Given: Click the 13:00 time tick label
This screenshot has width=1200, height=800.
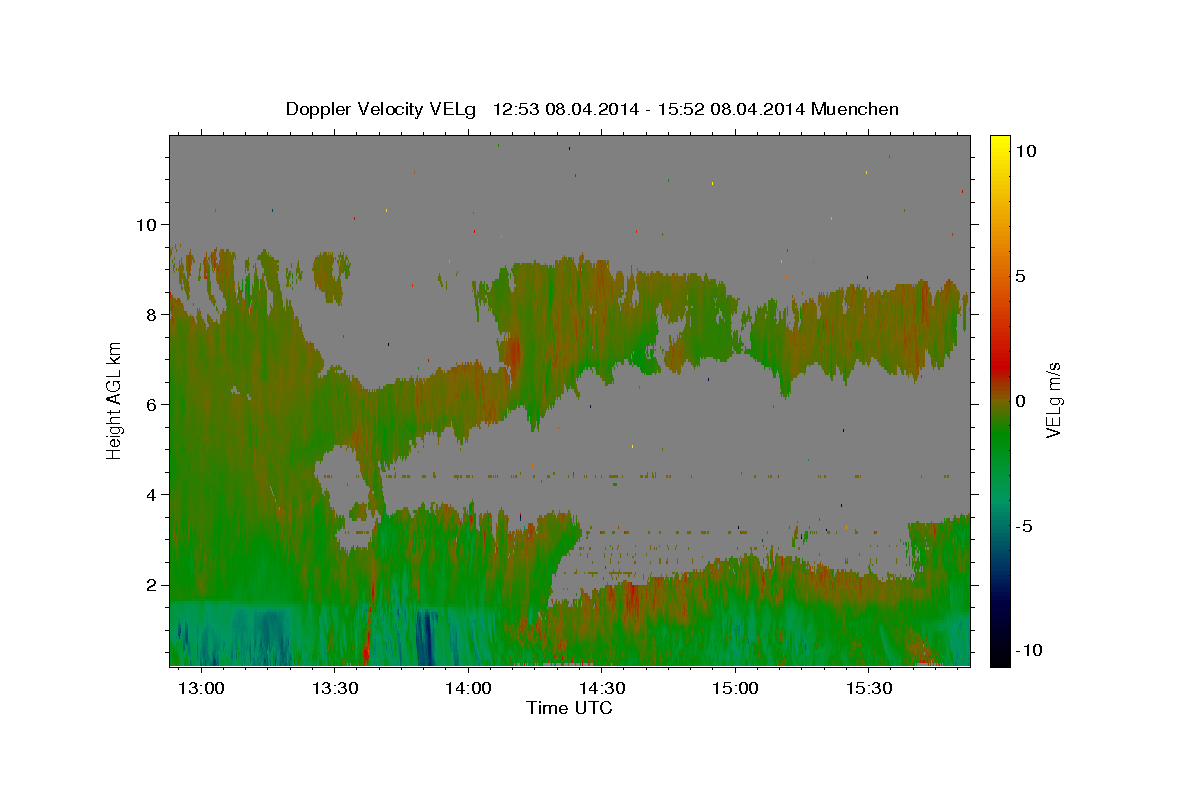Looking at the screenshot, I should [202, 689].
